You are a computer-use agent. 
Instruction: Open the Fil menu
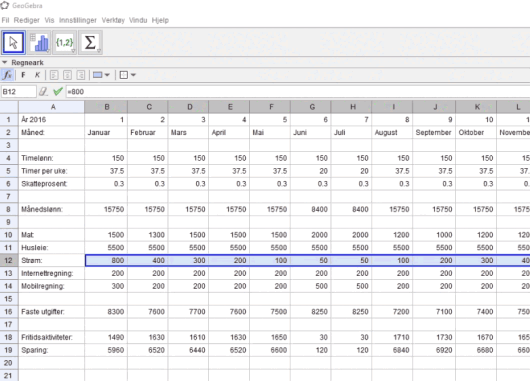tap(5, 20)
